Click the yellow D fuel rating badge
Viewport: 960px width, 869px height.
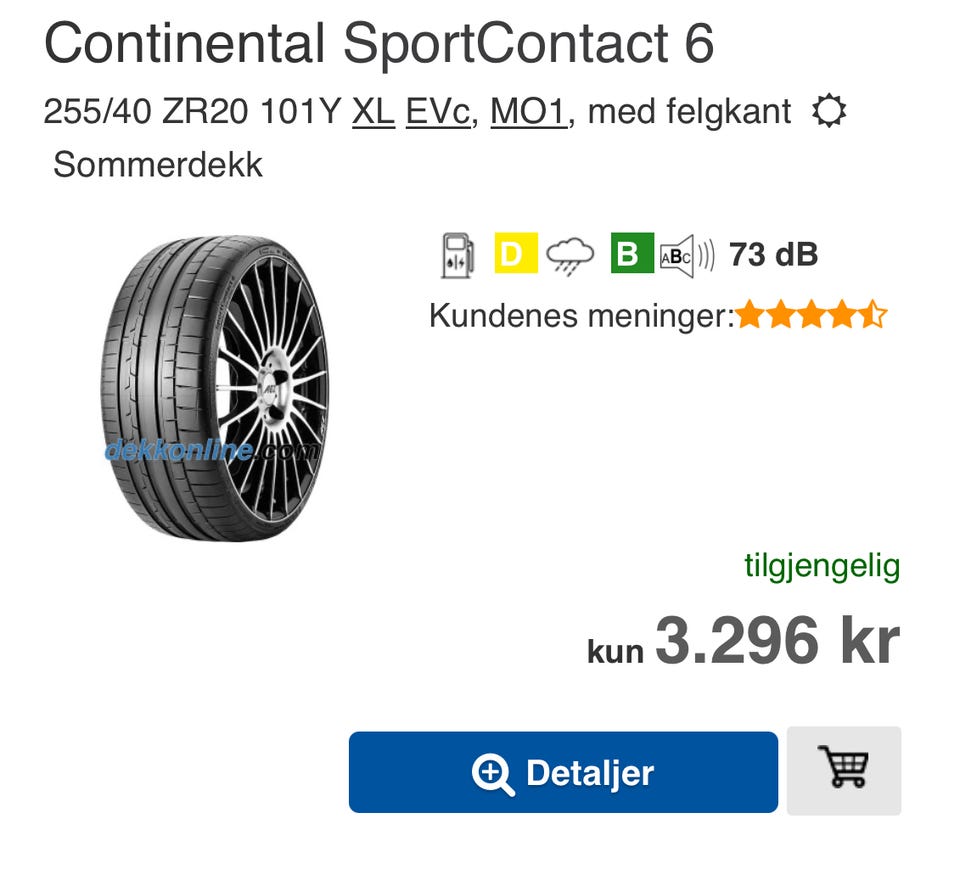click(516, 254)
